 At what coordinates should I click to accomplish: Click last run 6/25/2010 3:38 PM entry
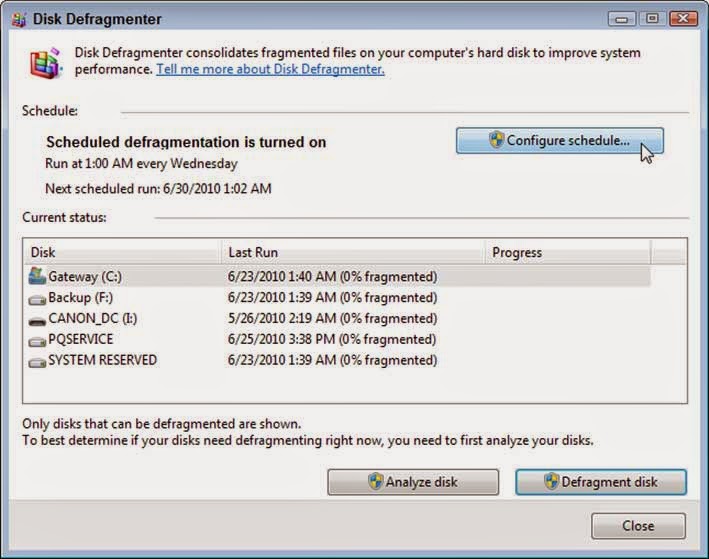[x=332, y=339]
